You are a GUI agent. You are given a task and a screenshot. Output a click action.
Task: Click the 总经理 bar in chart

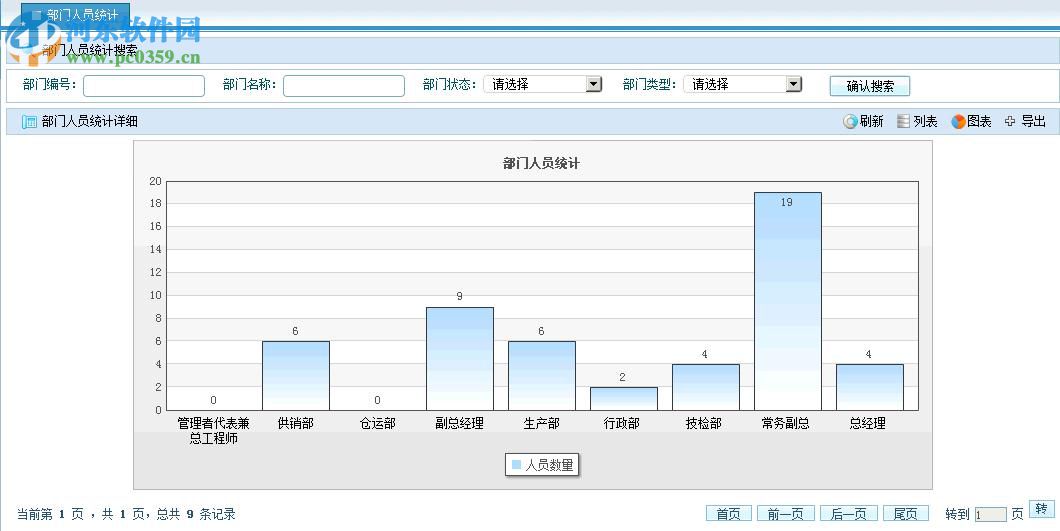[869, 387]
